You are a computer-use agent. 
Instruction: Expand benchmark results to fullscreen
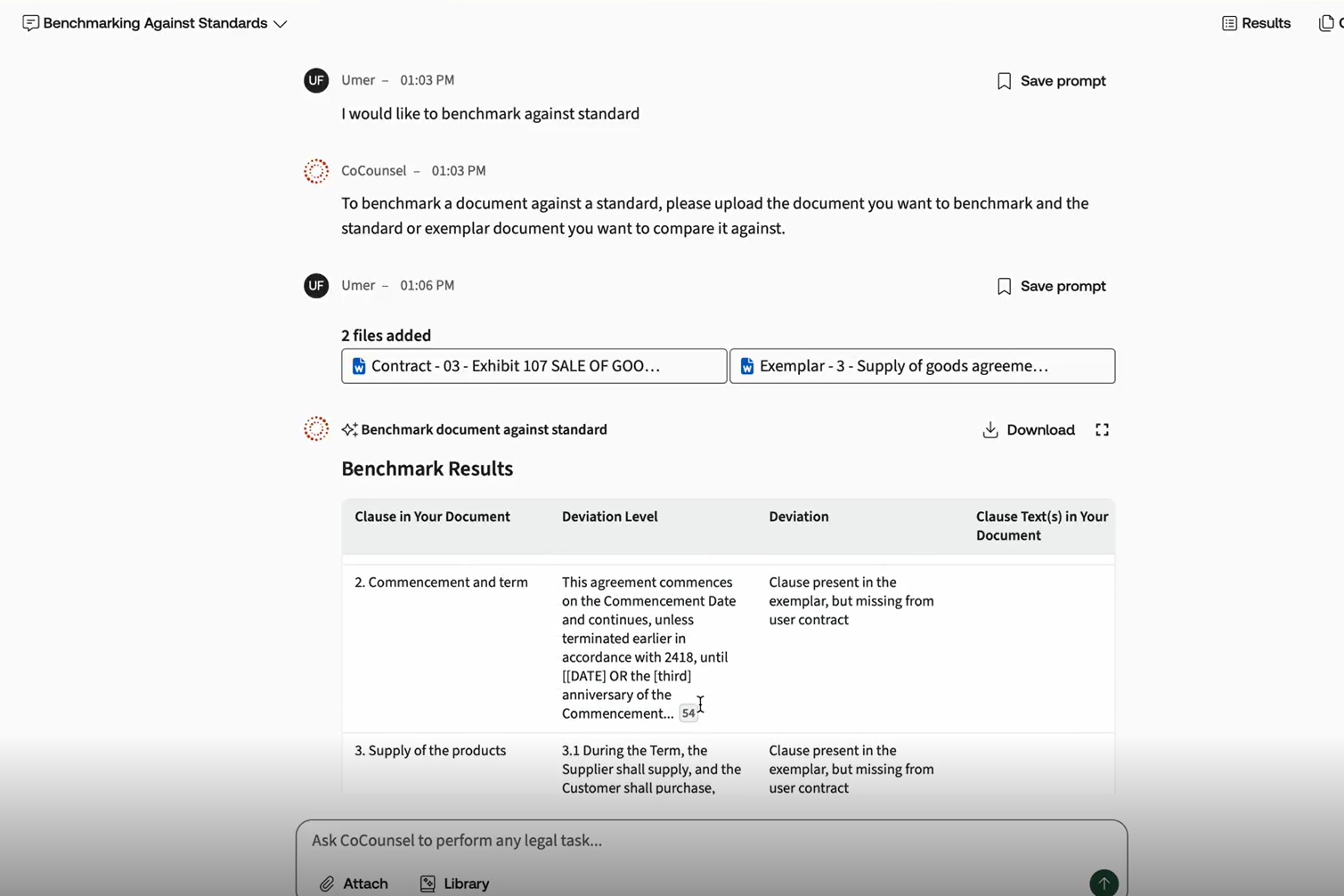(1102, 430)
